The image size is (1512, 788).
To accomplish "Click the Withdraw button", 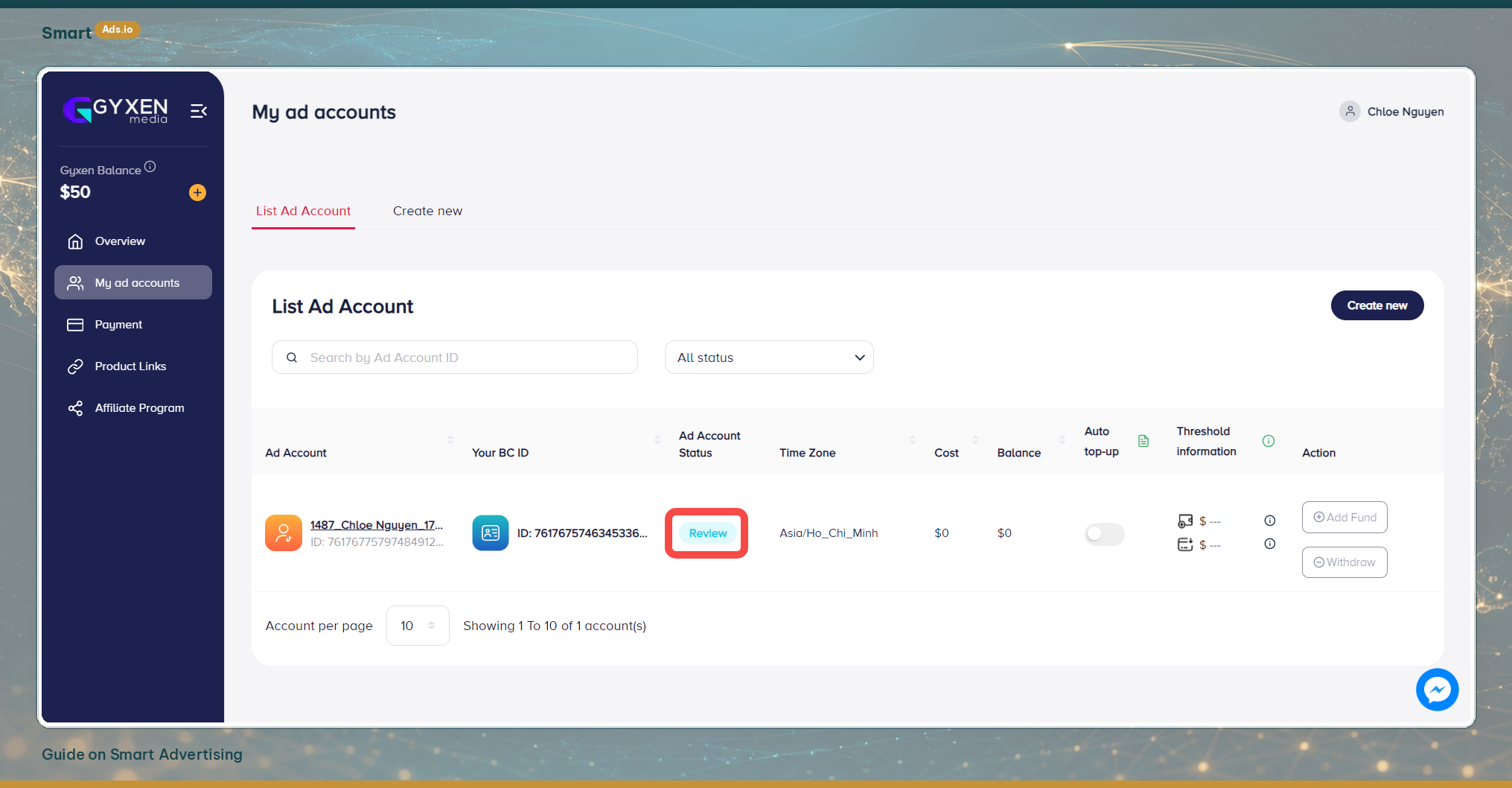I will click(x=1344, y=562).
